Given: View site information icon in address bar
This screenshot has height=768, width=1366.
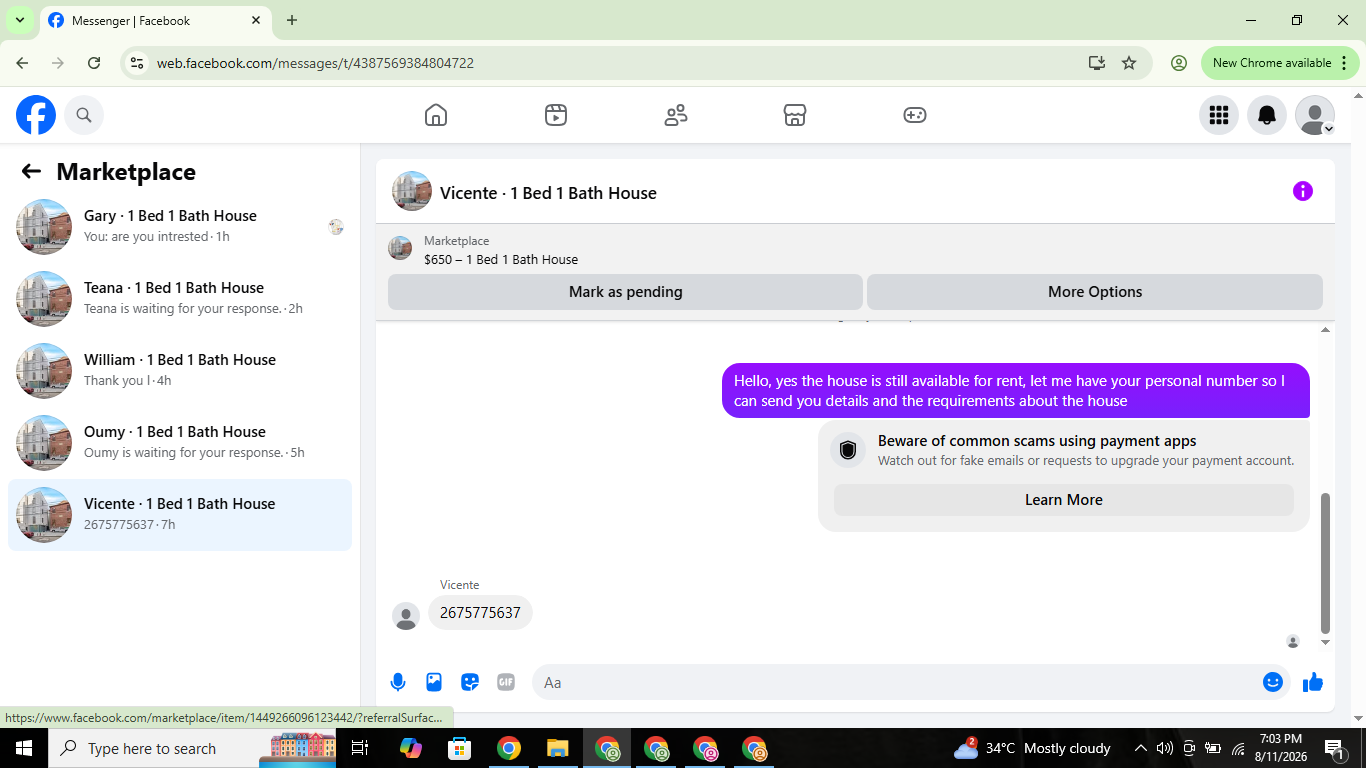Looking at the screenshot, I should [138, 63].
